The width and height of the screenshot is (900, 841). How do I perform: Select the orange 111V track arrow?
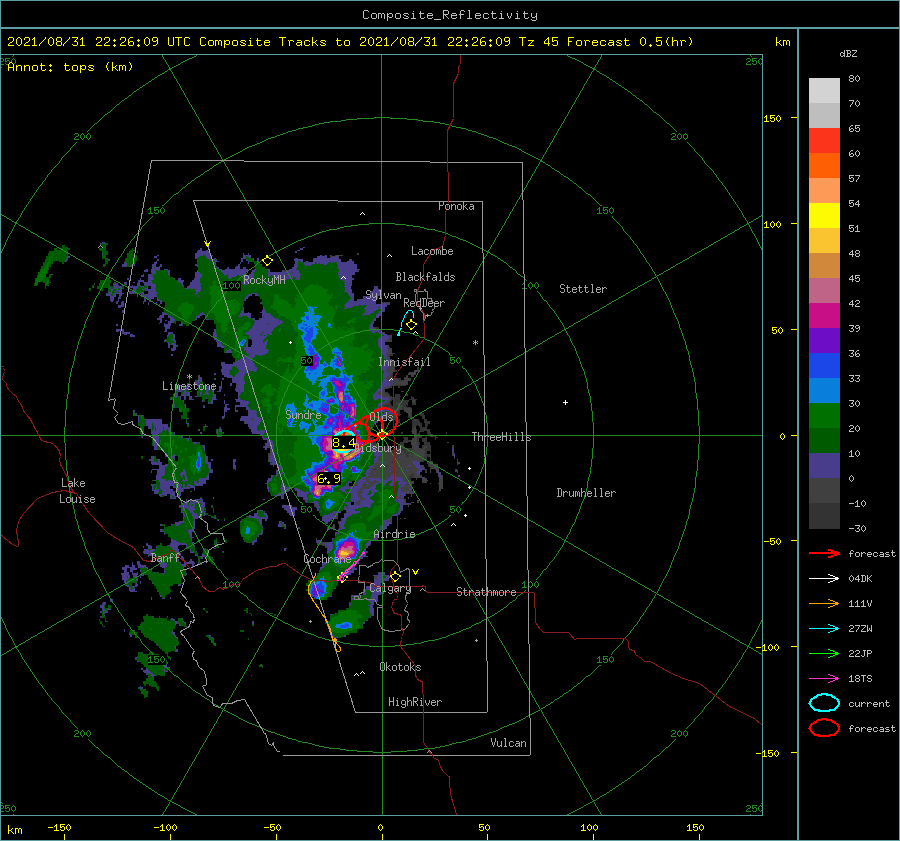(824, 603)
